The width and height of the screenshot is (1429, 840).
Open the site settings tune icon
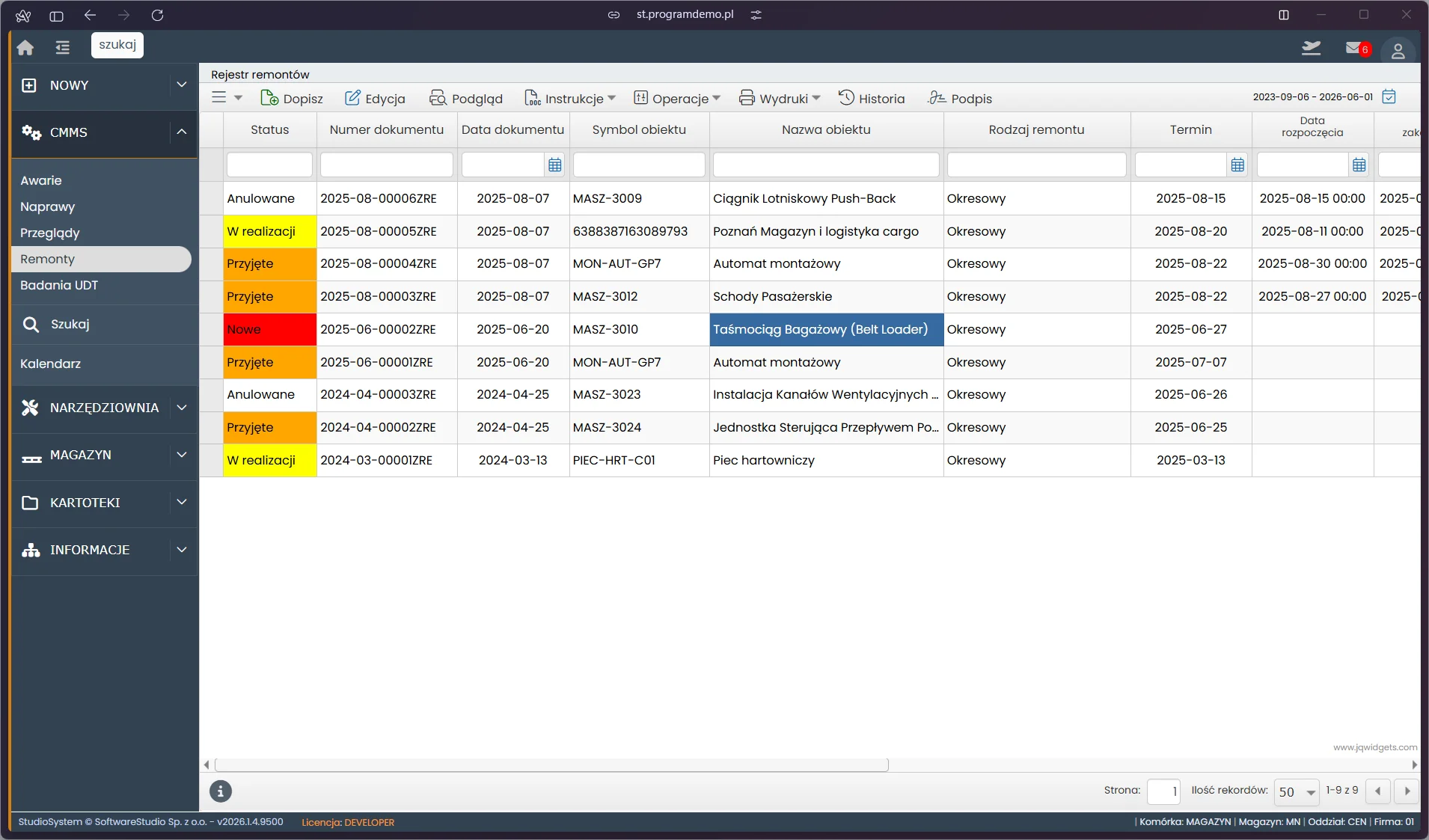coord(756,14)
